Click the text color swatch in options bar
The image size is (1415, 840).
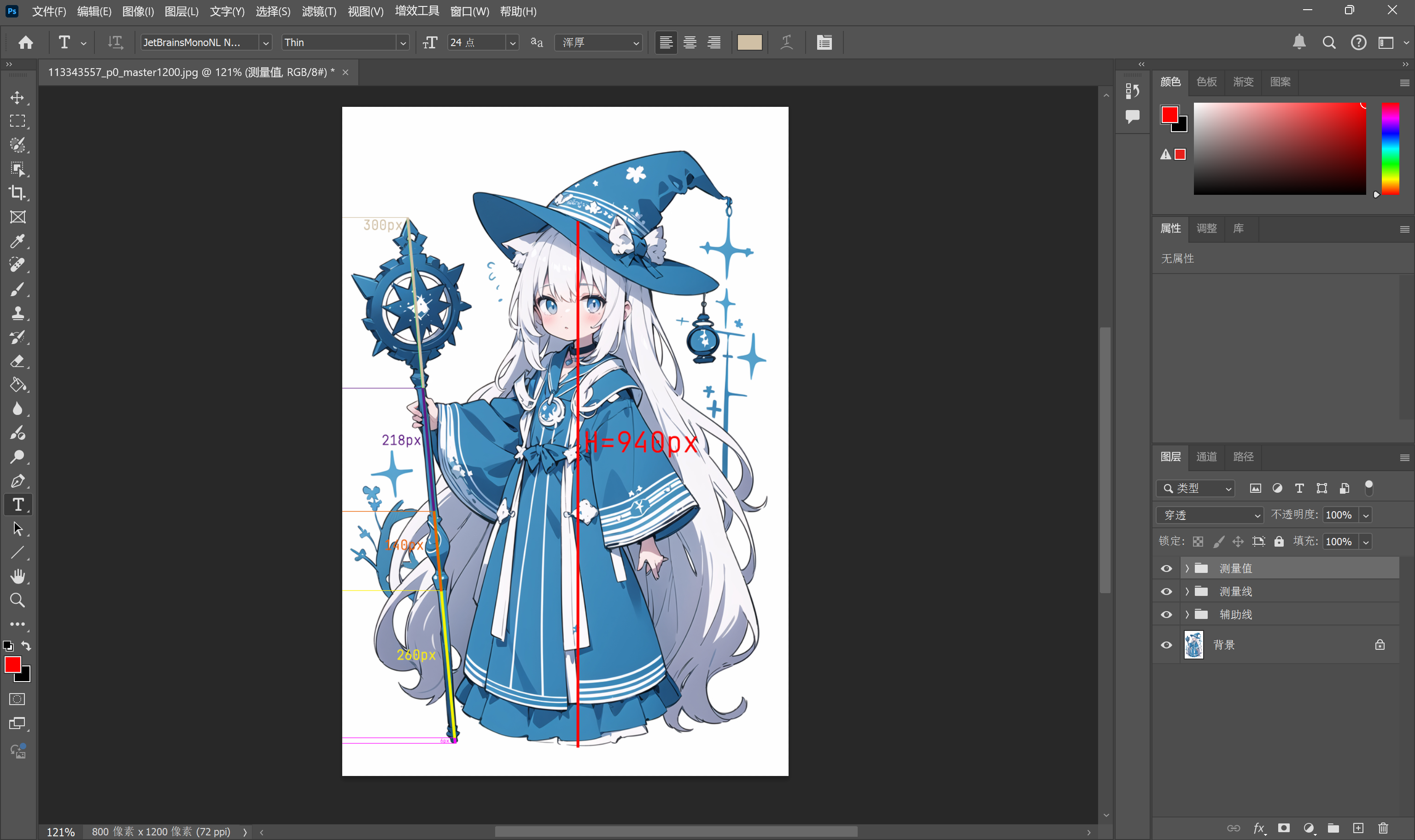tap(749, 42)
